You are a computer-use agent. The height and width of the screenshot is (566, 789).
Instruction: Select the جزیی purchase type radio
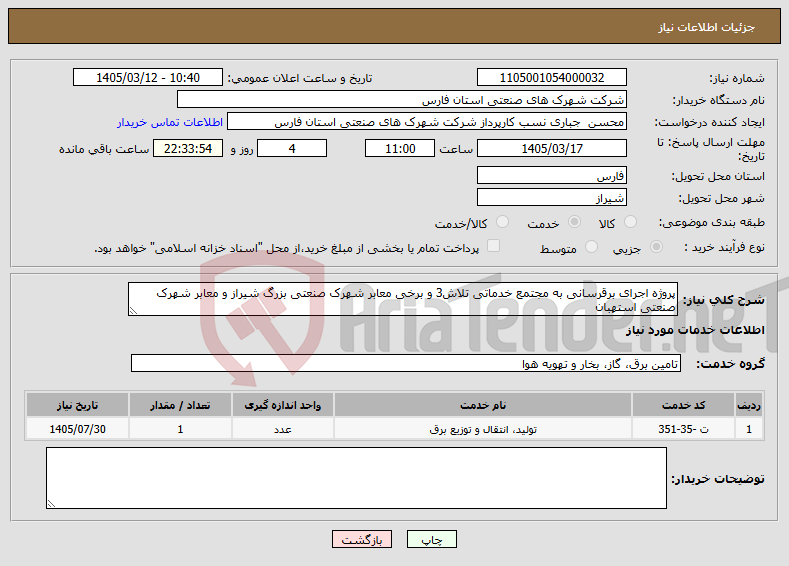click(656, 247)
